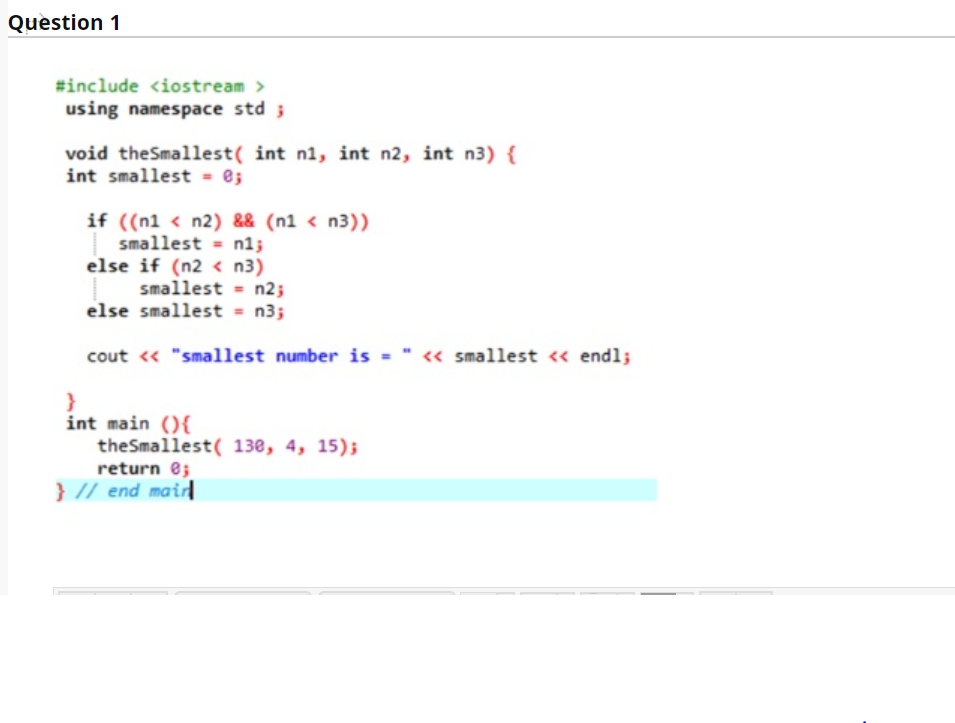The image size is (955, 723).
Task: Click the else if (n2 < n3) line
Action: coord(175,265)
